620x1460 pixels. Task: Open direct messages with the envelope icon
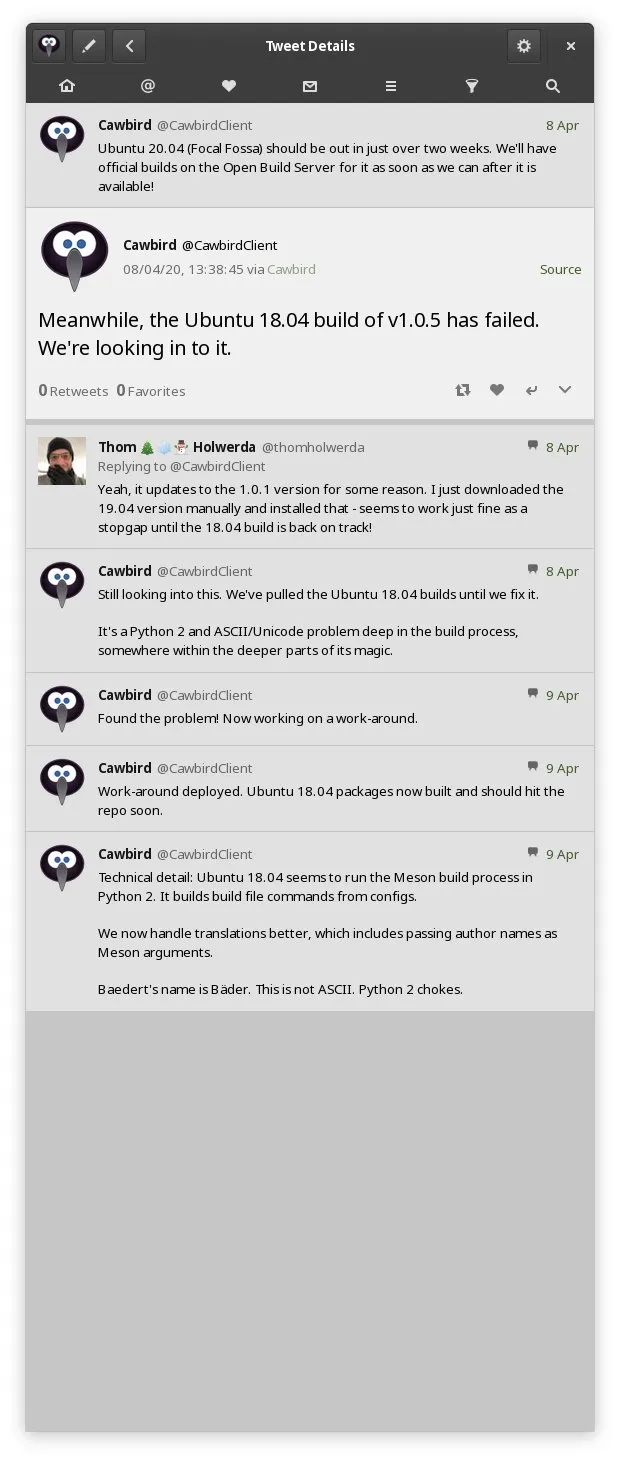(x=310, y=86)
